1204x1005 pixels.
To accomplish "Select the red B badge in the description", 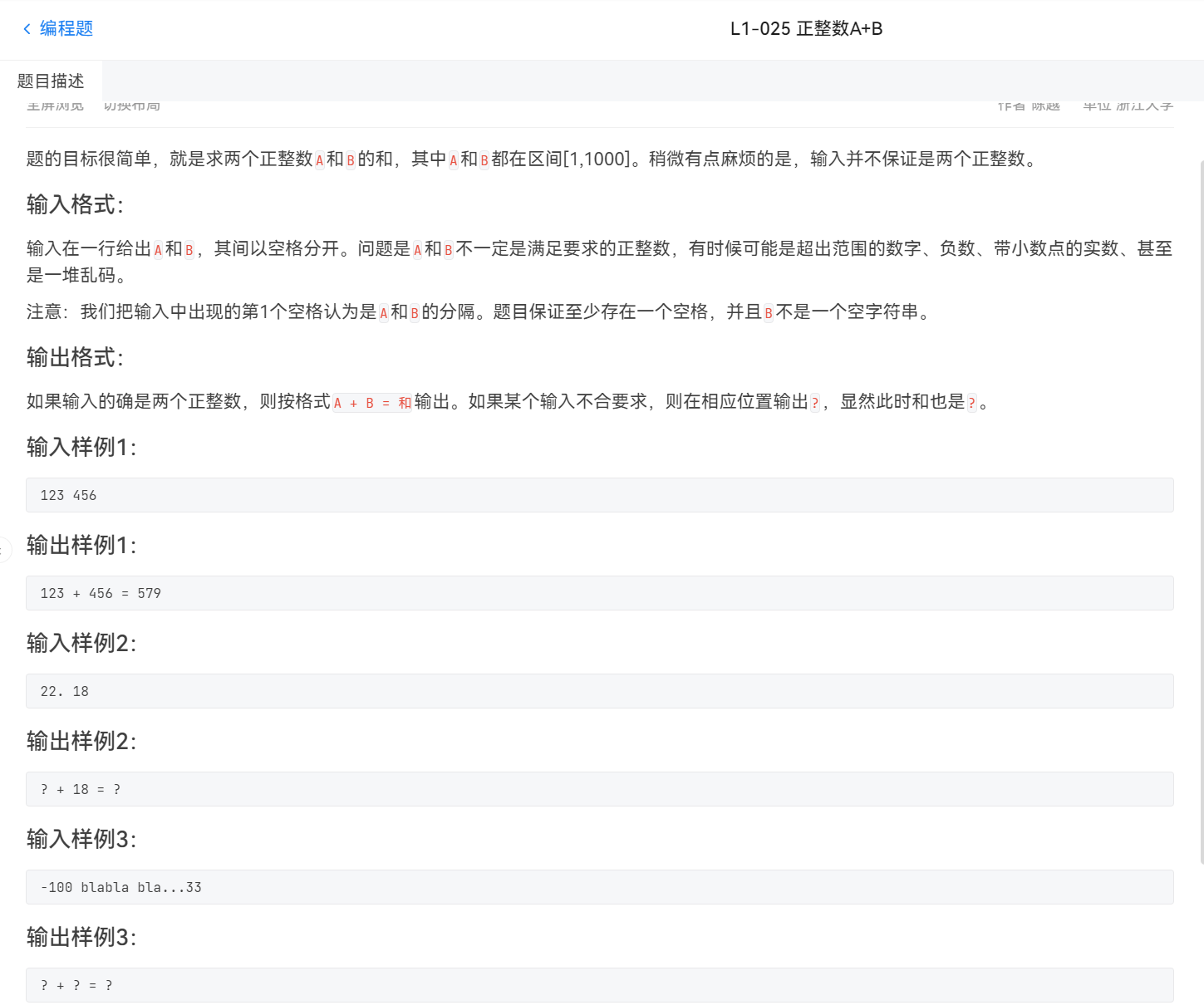I will tap(350, 160).
